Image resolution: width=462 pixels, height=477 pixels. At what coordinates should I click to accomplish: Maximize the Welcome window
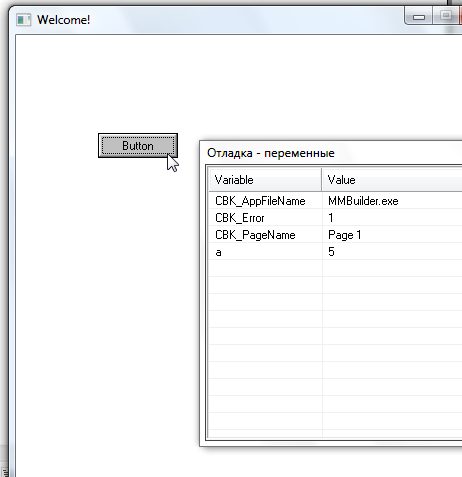pos(446,16)
